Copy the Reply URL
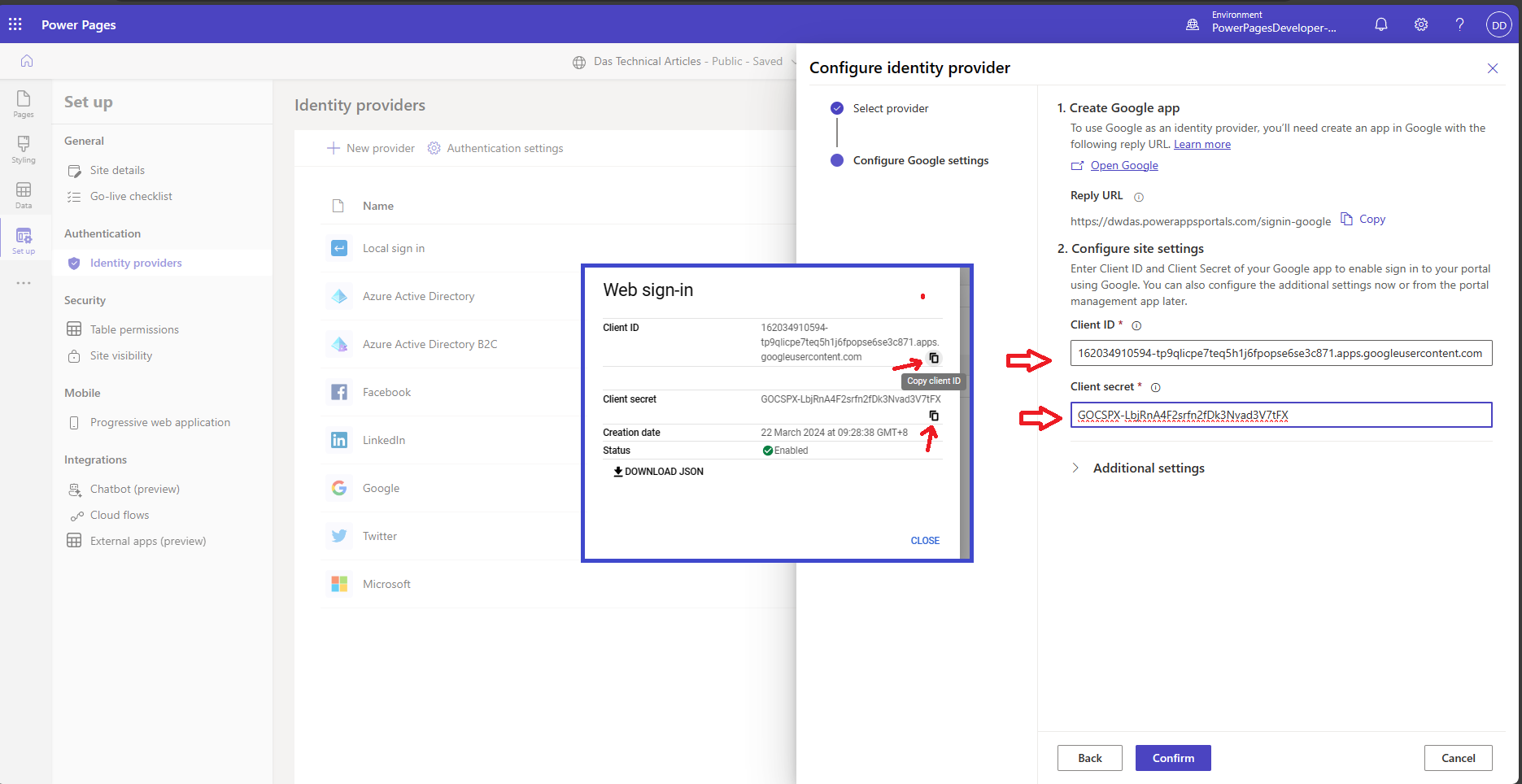The image size is (1522, 784). 1363,219
